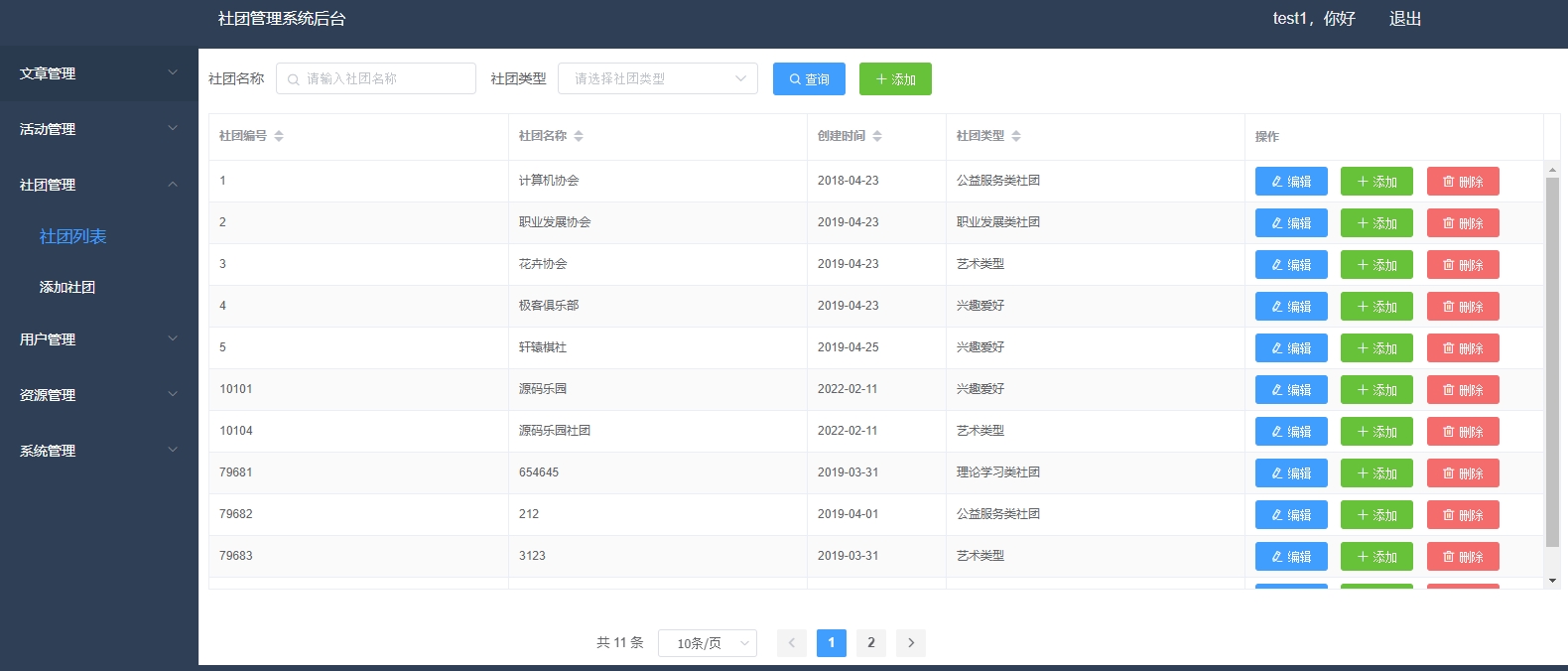The height and width of the screenshot is (671, 1568).
Task: Open the 社团类型 dropdown filter
Action: (x=658, y=78)
